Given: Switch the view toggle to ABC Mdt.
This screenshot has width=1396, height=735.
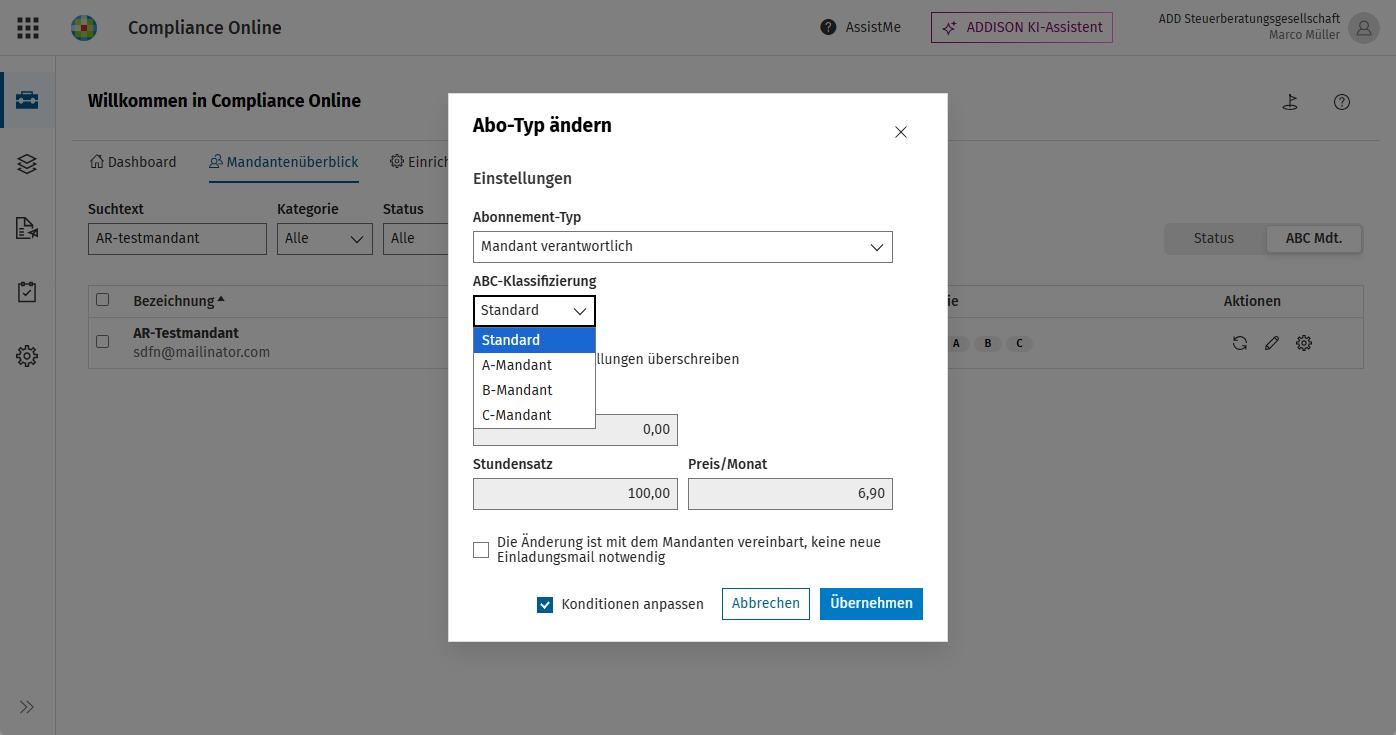Looking at the screenshot, I should coord(1313,238).
